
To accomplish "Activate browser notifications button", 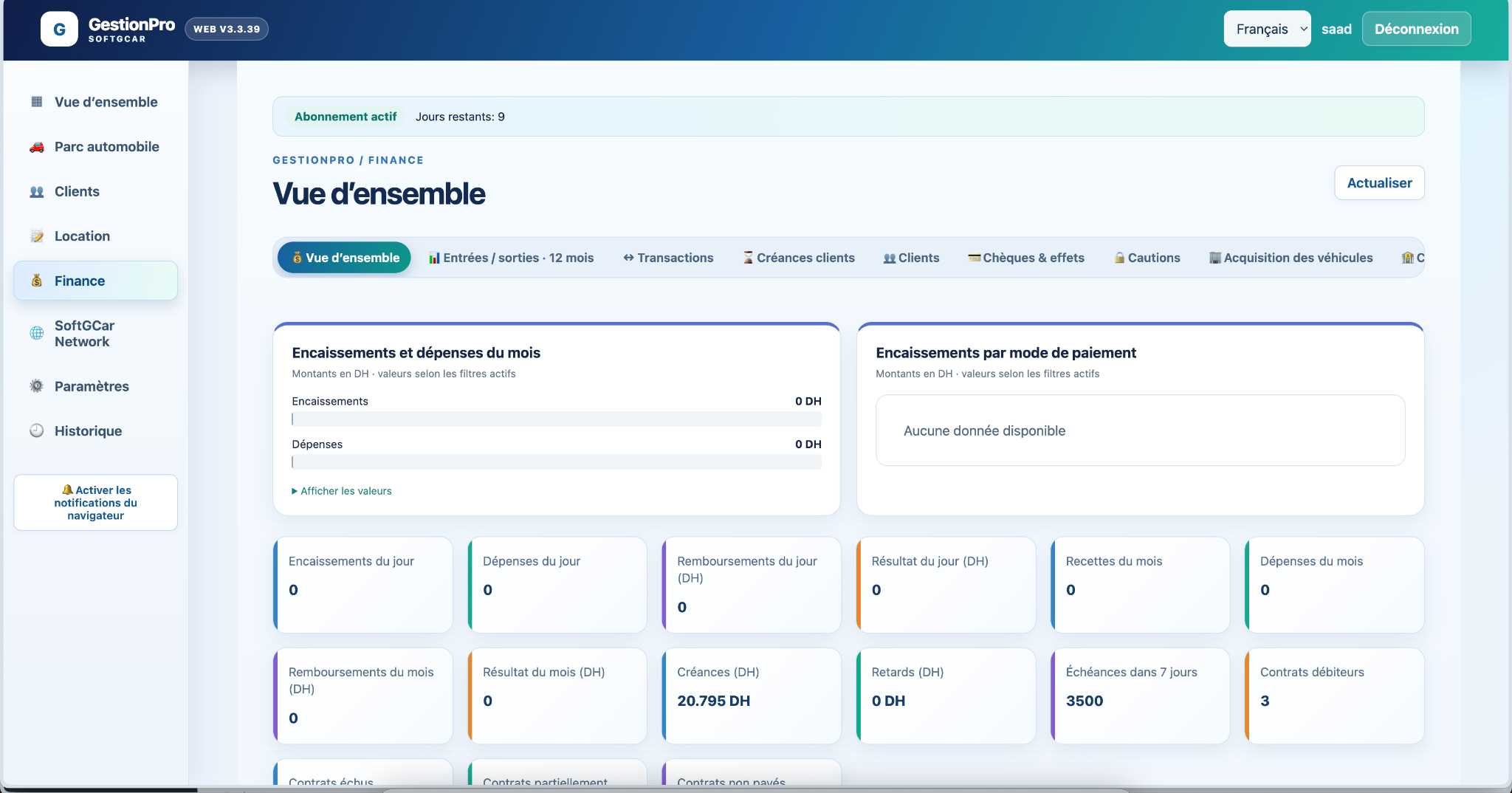I will click(x=96, y=503).
